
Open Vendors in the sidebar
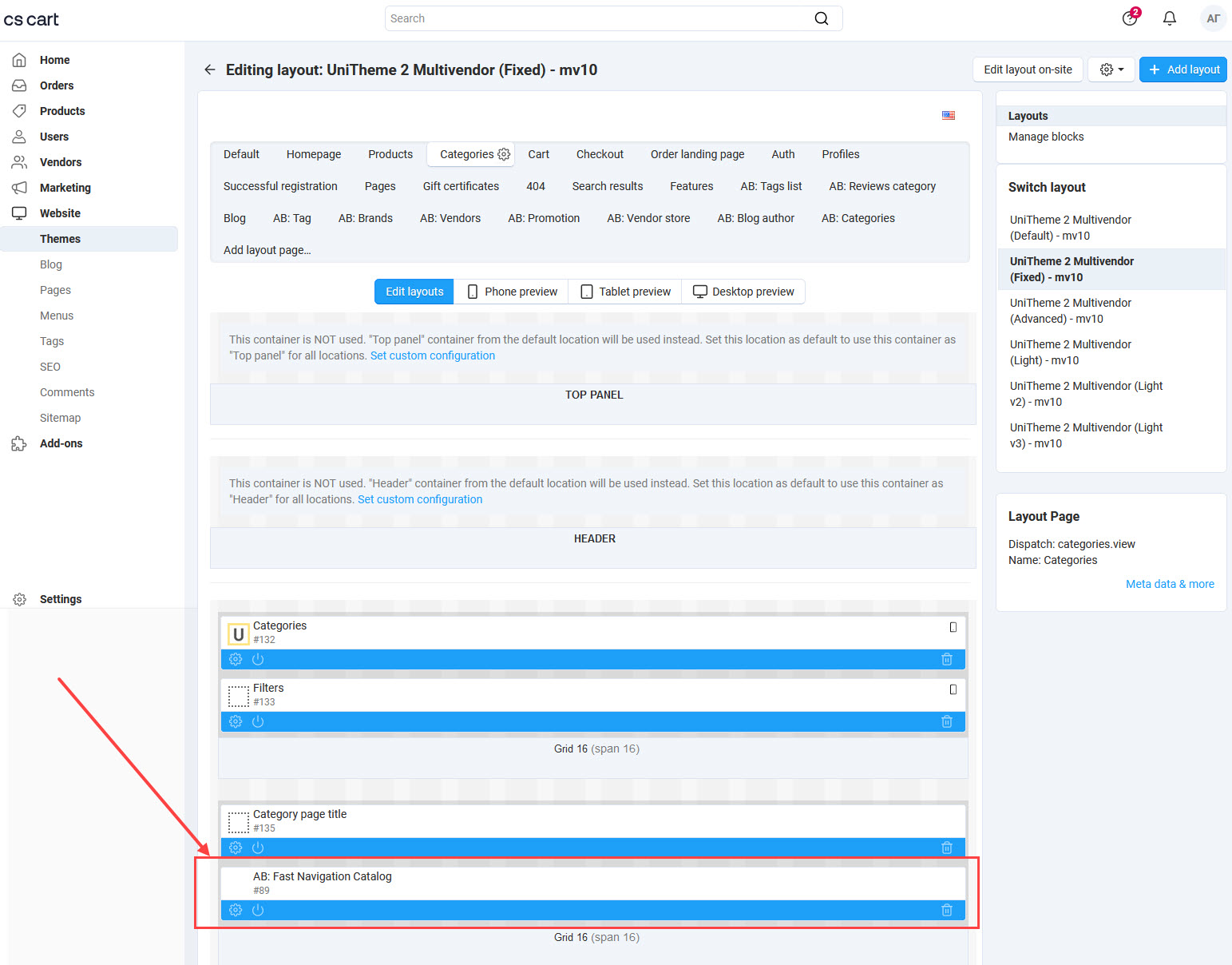61,162
